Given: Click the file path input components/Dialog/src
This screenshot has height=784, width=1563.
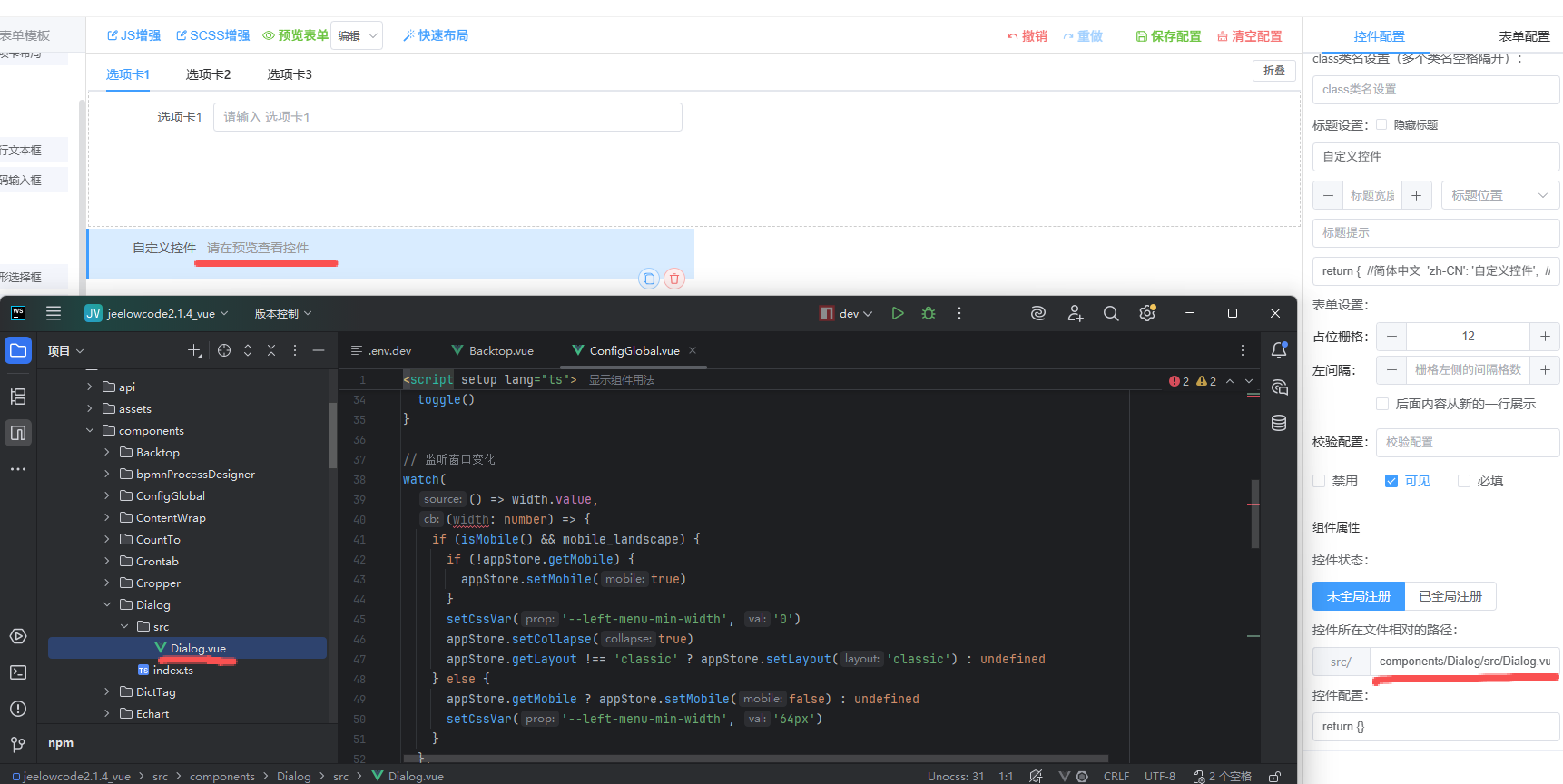Looking at the screenshot, I should click(1464, 661).
